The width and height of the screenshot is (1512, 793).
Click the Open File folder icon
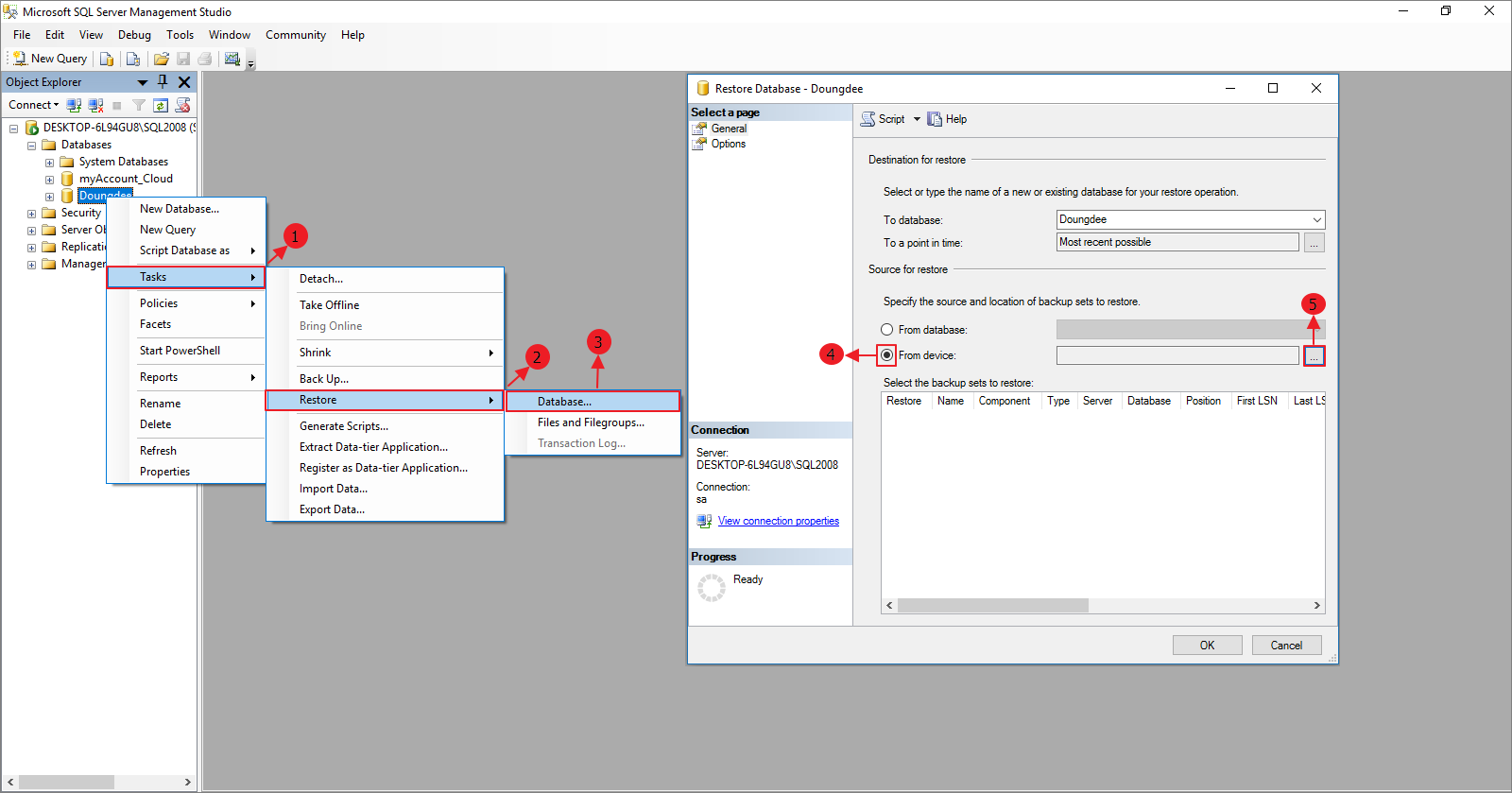point(162,59)
